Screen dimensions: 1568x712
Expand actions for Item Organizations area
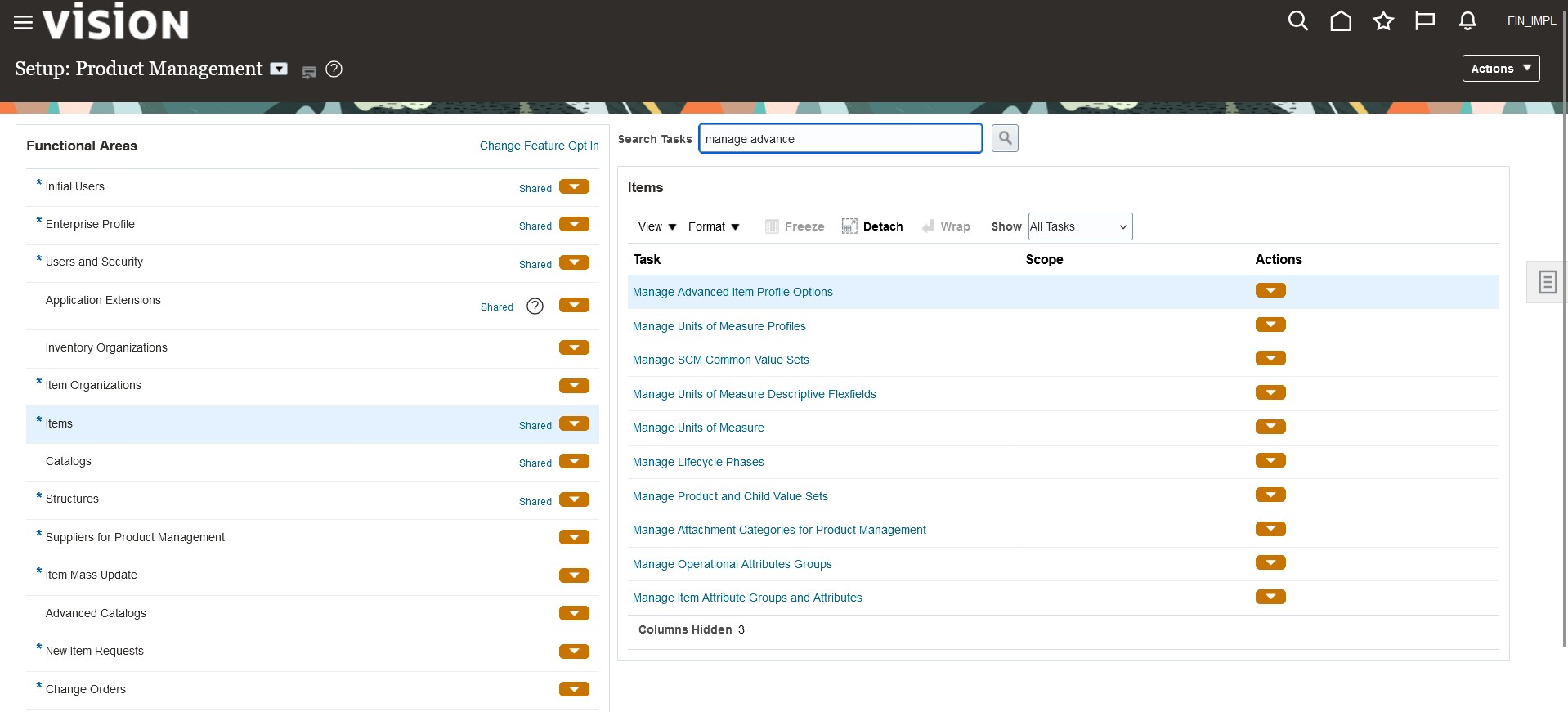(574, 386)
